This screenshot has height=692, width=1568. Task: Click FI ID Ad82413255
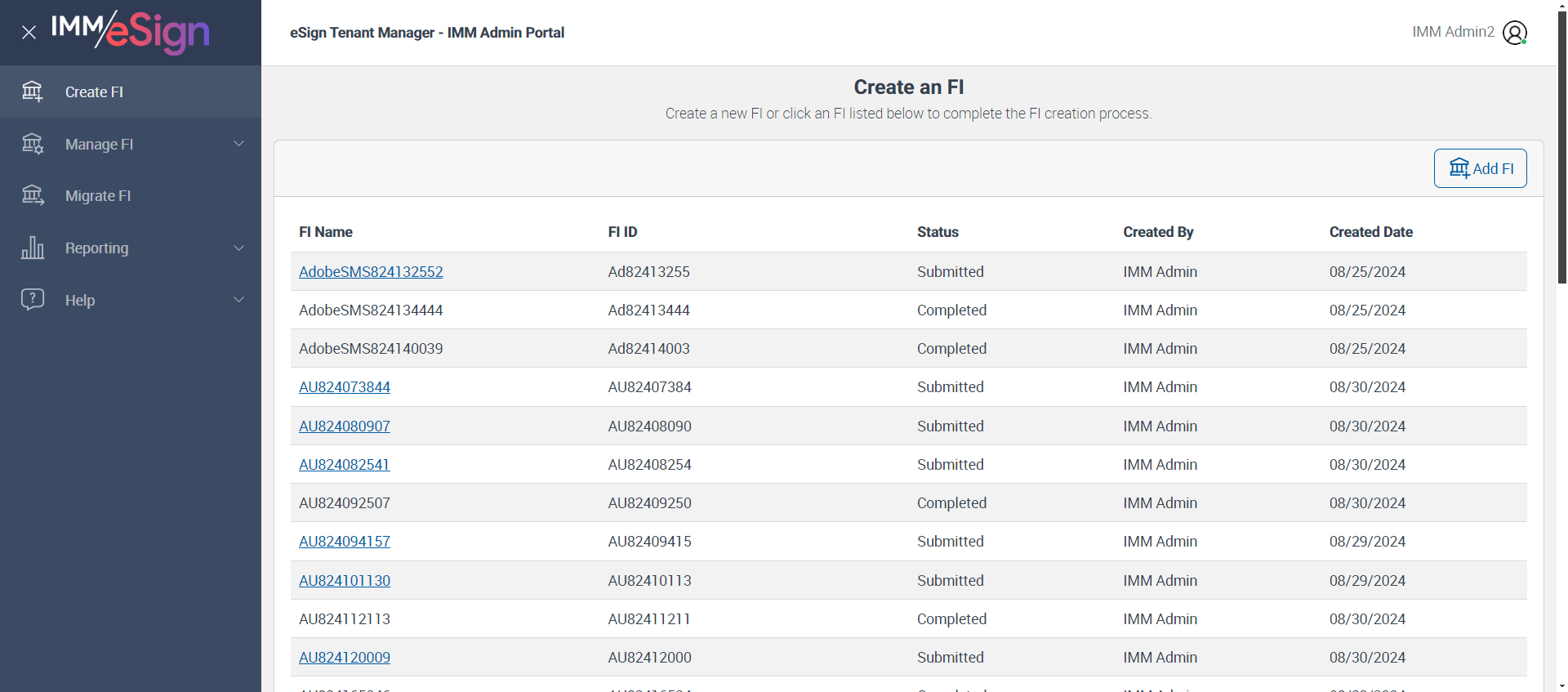point(649,271)
